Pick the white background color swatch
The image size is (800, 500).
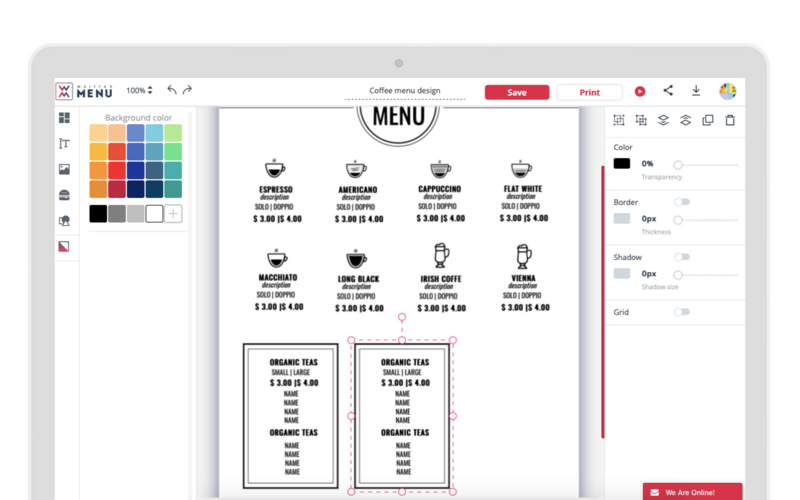coord(154,214)
